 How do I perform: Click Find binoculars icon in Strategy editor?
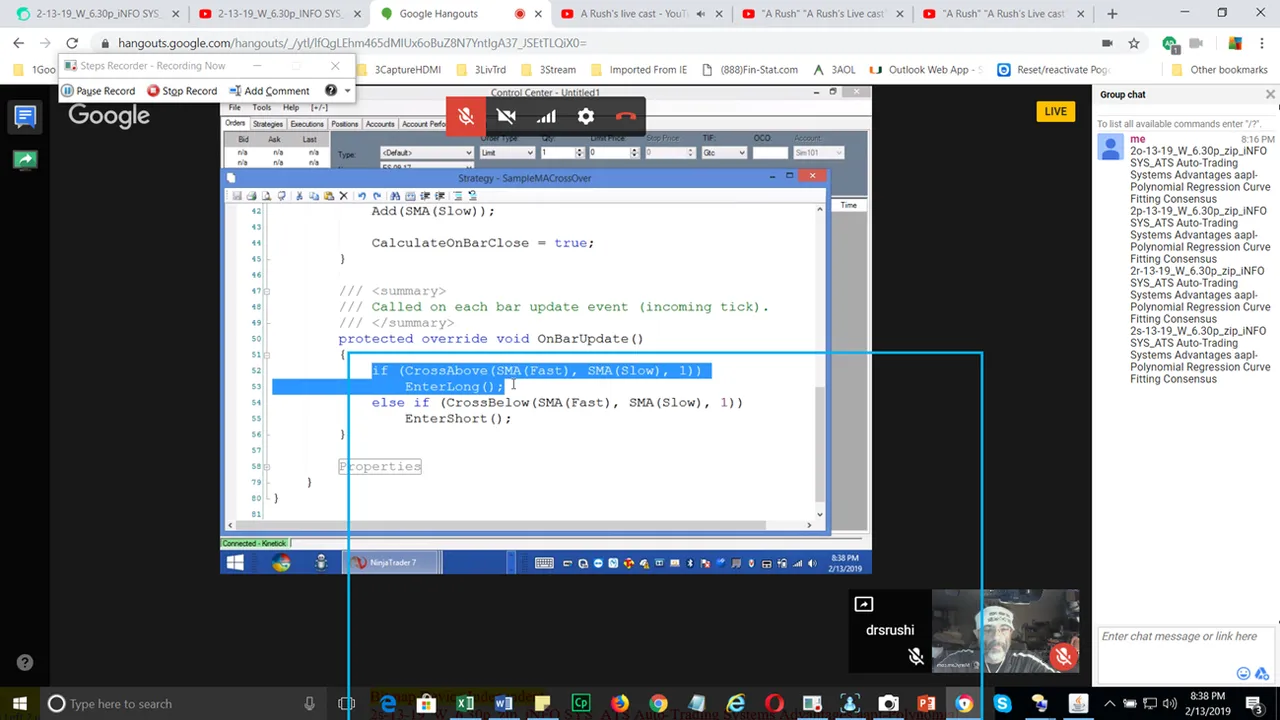click(x=395, y=196)
